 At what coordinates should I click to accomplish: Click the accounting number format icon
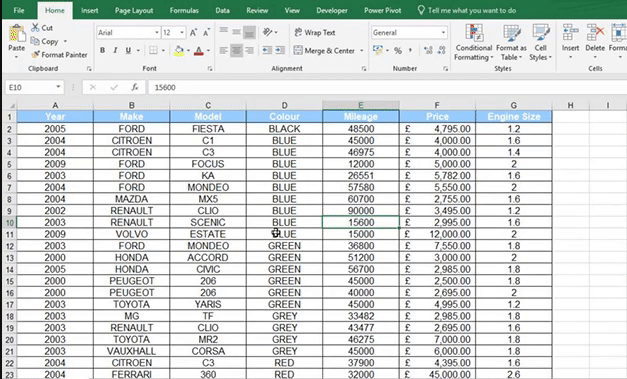[377, 50]
